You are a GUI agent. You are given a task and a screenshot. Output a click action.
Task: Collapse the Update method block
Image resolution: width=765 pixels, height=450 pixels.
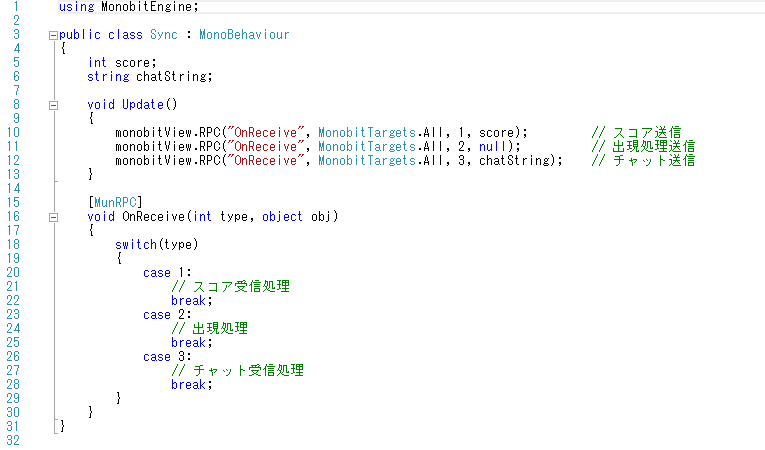click(54, 105)
